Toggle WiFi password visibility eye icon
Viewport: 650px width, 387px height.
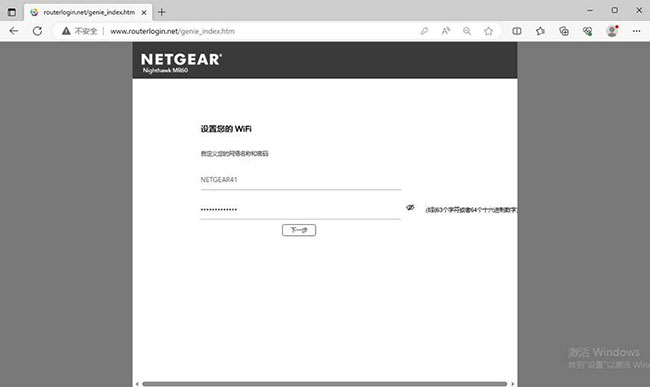pyautogui.click(x=410, y=207)
